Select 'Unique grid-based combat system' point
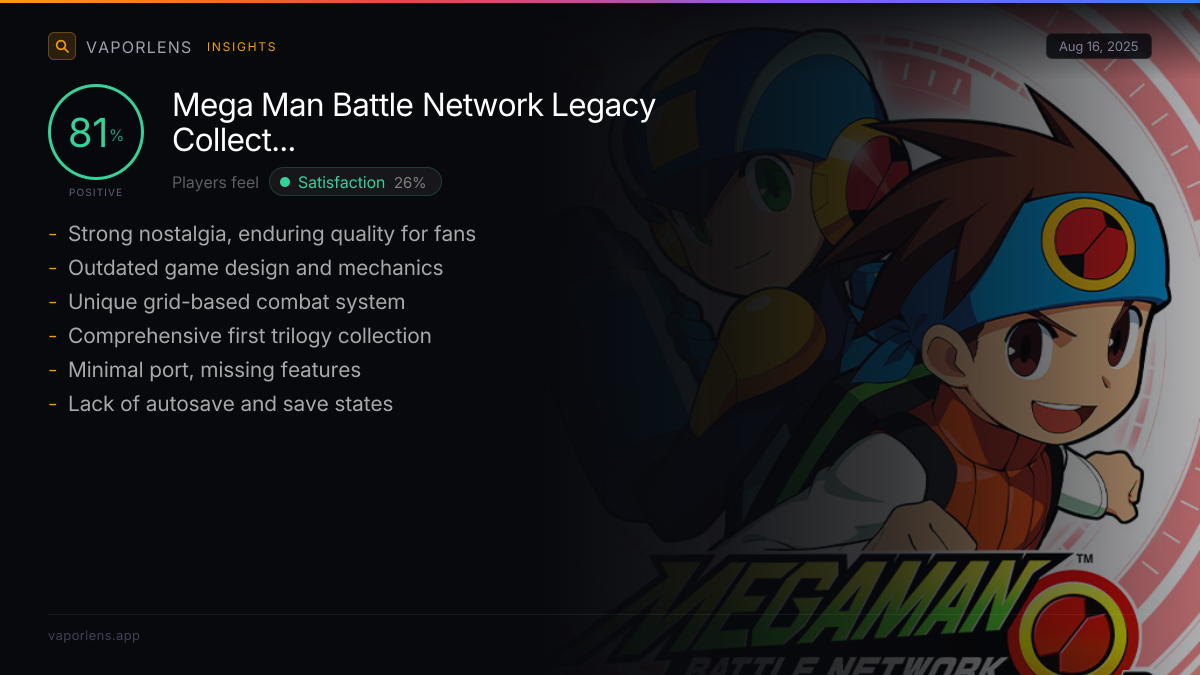 tap(237, 302)
